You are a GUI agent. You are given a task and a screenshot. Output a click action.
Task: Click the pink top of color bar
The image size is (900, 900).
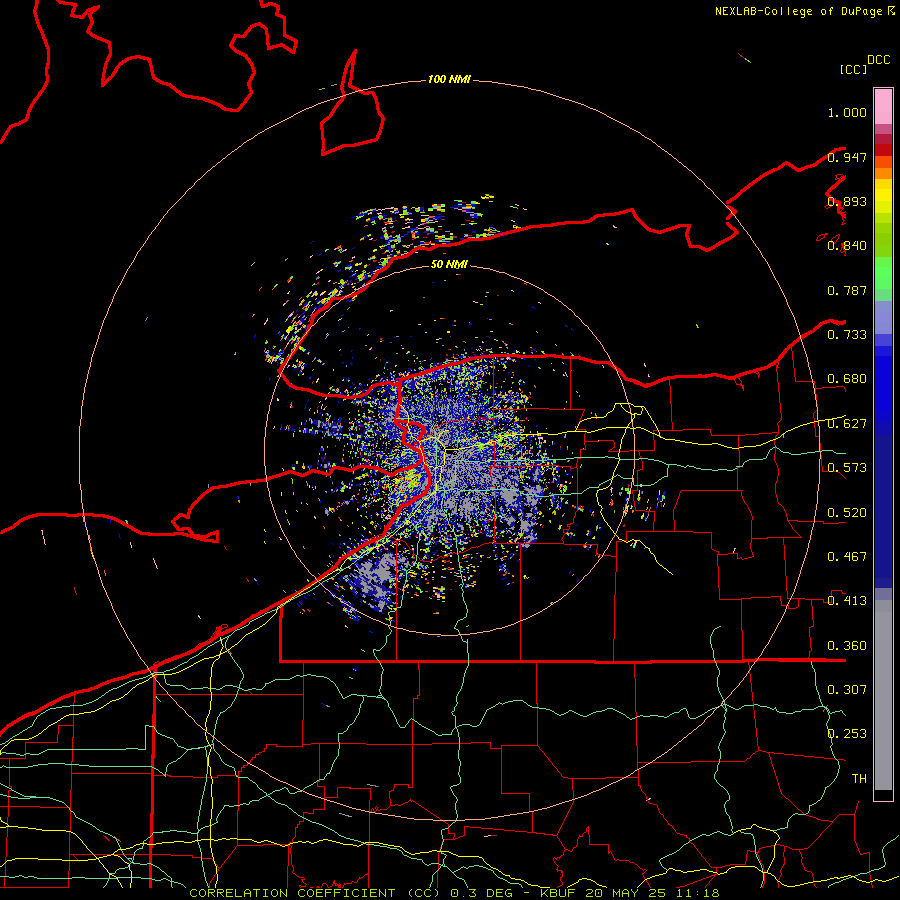(883, 106)
